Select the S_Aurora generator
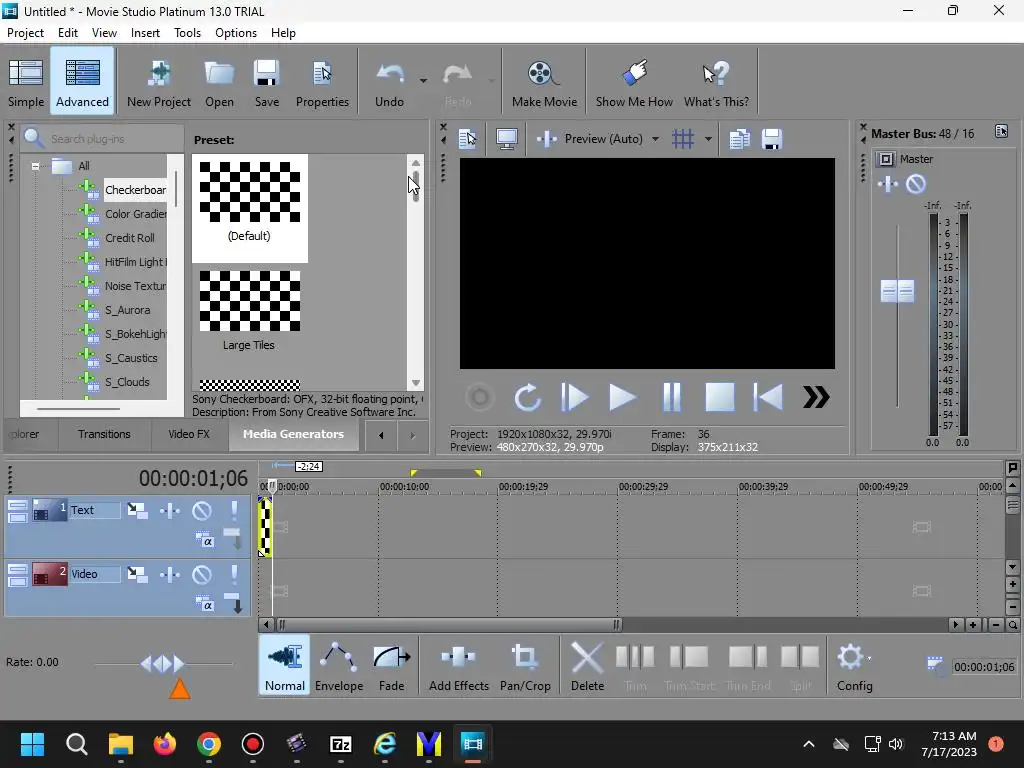 click(x=128, y=310)
